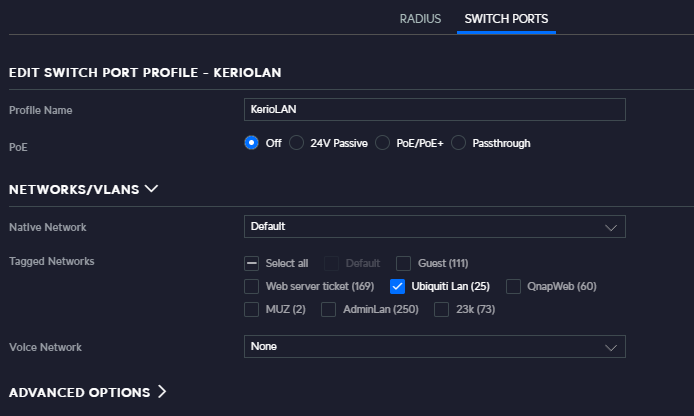Open the Native Network dropdown
Viewport: 694px width, 416px height.
click(435, 227)
